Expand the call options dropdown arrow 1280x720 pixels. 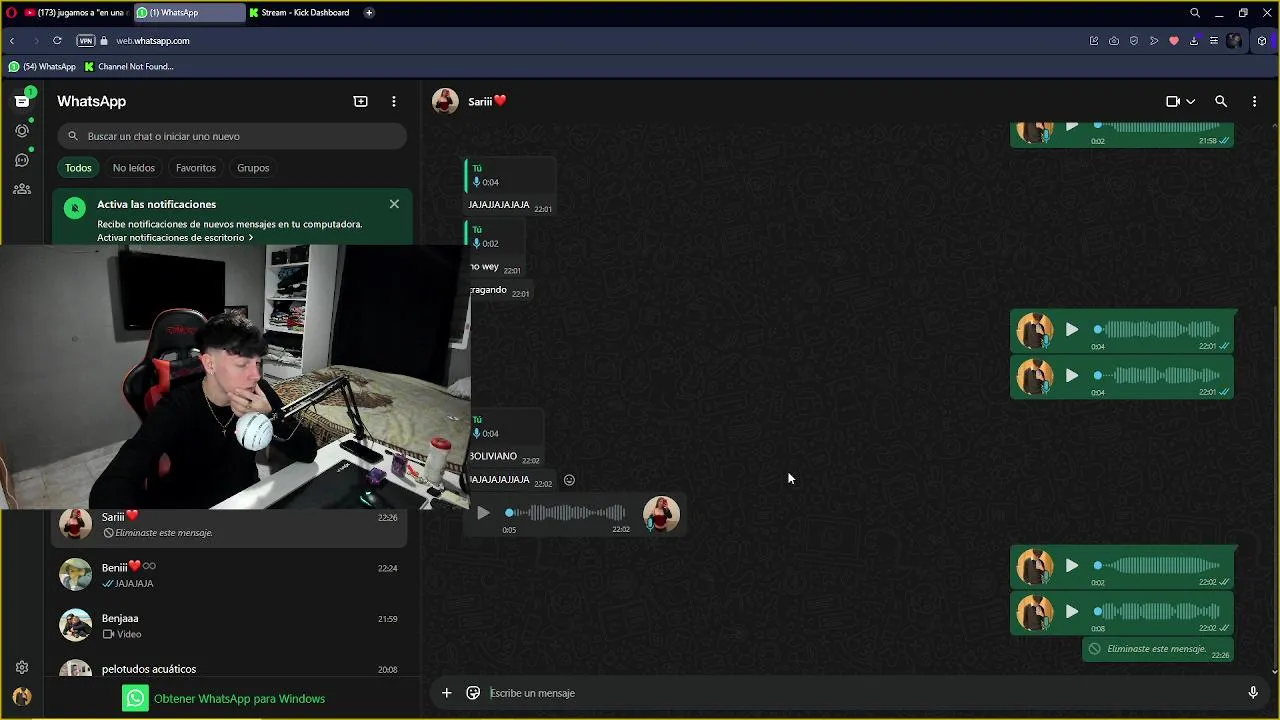(x=1190, y=101)
